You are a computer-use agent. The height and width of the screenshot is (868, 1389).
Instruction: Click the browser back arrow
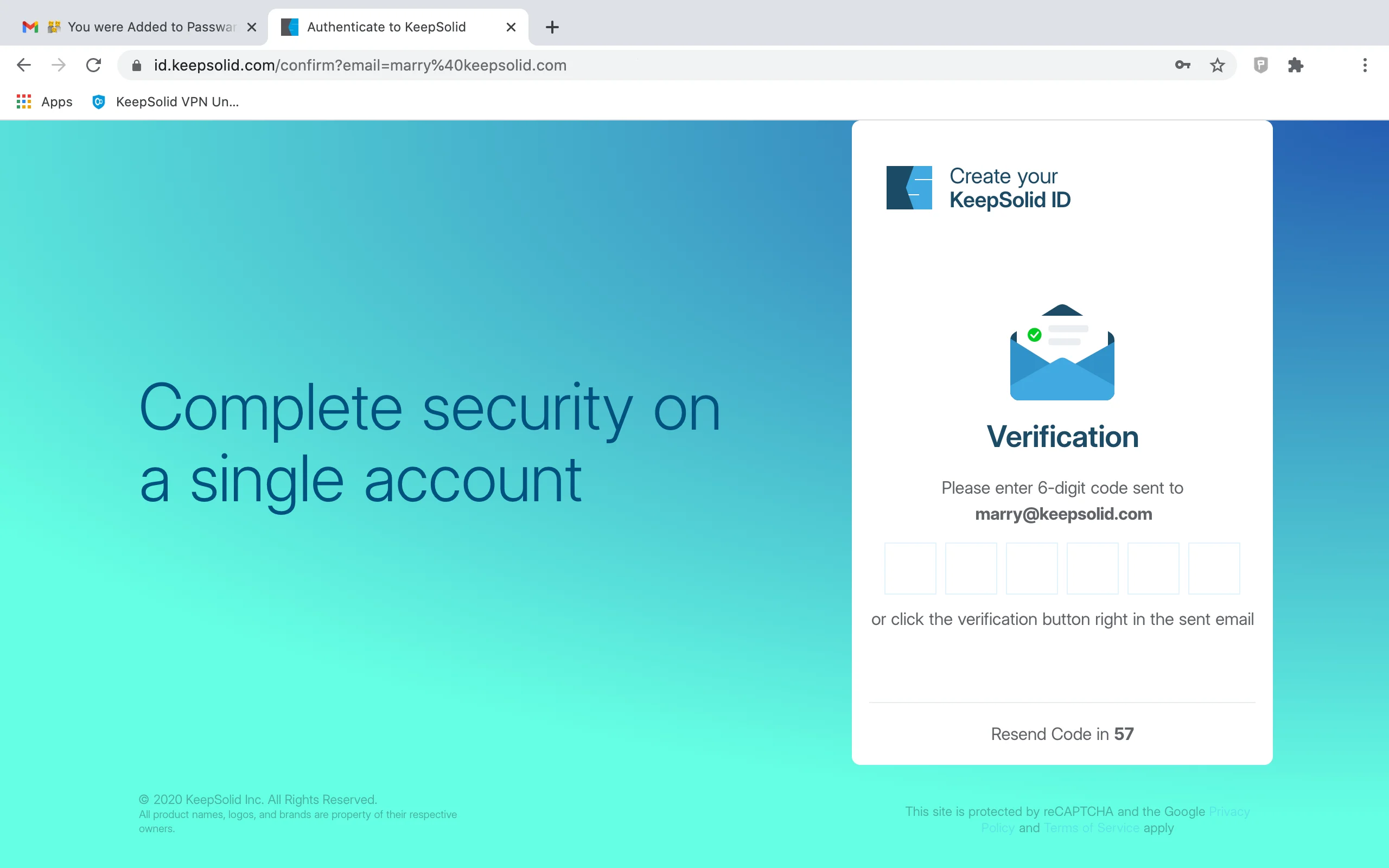coord(23,65)
